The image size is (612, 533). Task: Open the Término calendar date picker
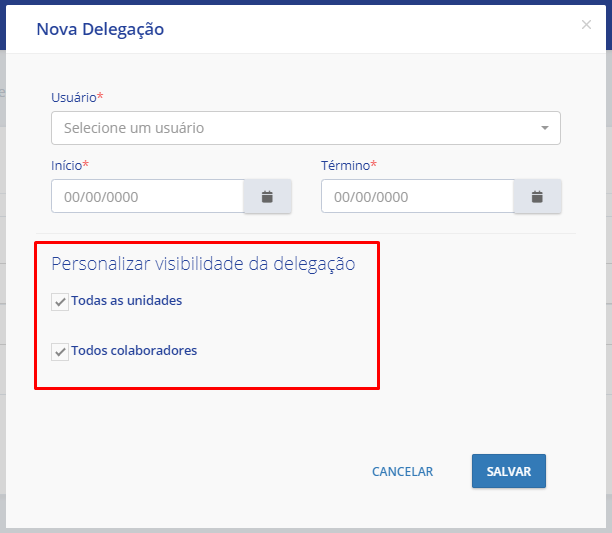[537, 197]
